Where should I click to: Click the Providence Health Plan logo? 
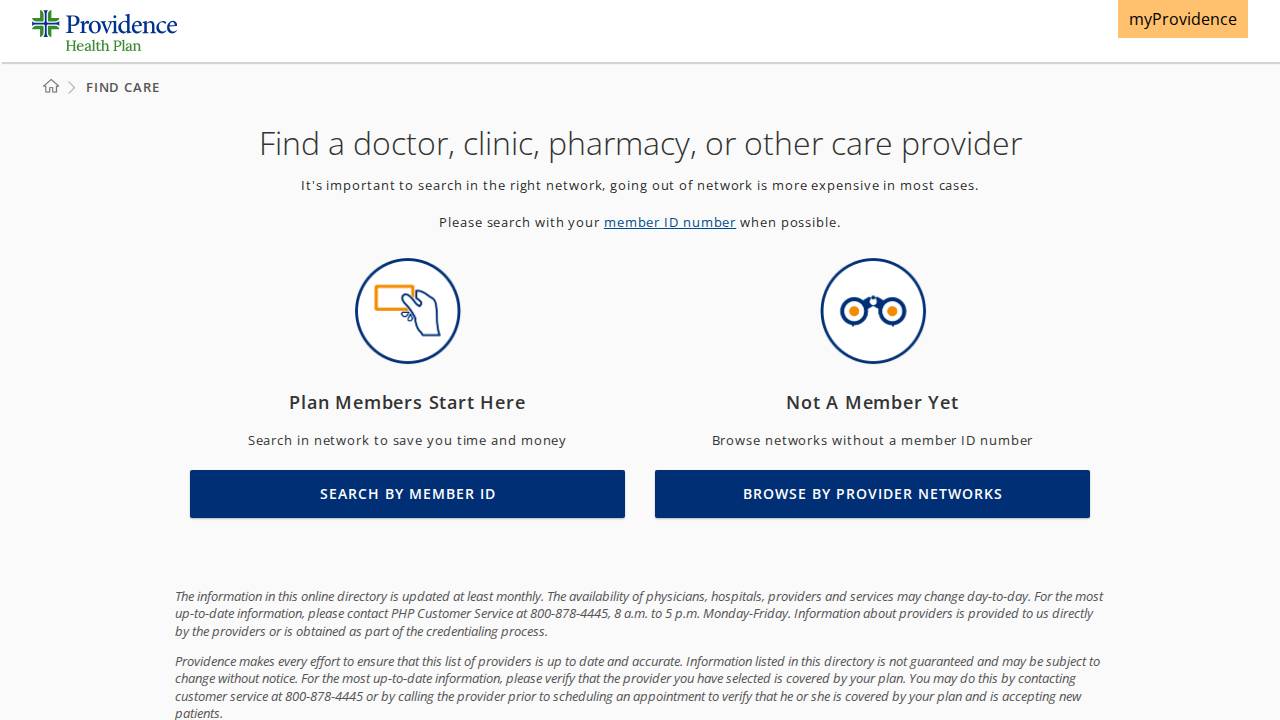coord(104,31)
